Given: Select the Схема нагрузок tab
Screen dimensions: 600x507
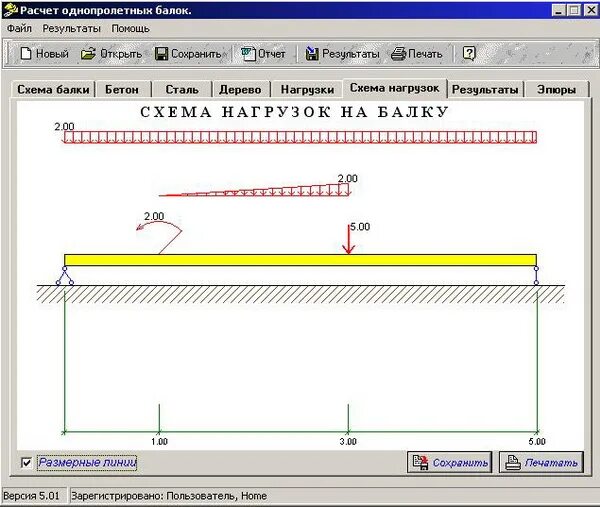Looking at the screenshot, I should pyautogui.click(x=395, y=88).
